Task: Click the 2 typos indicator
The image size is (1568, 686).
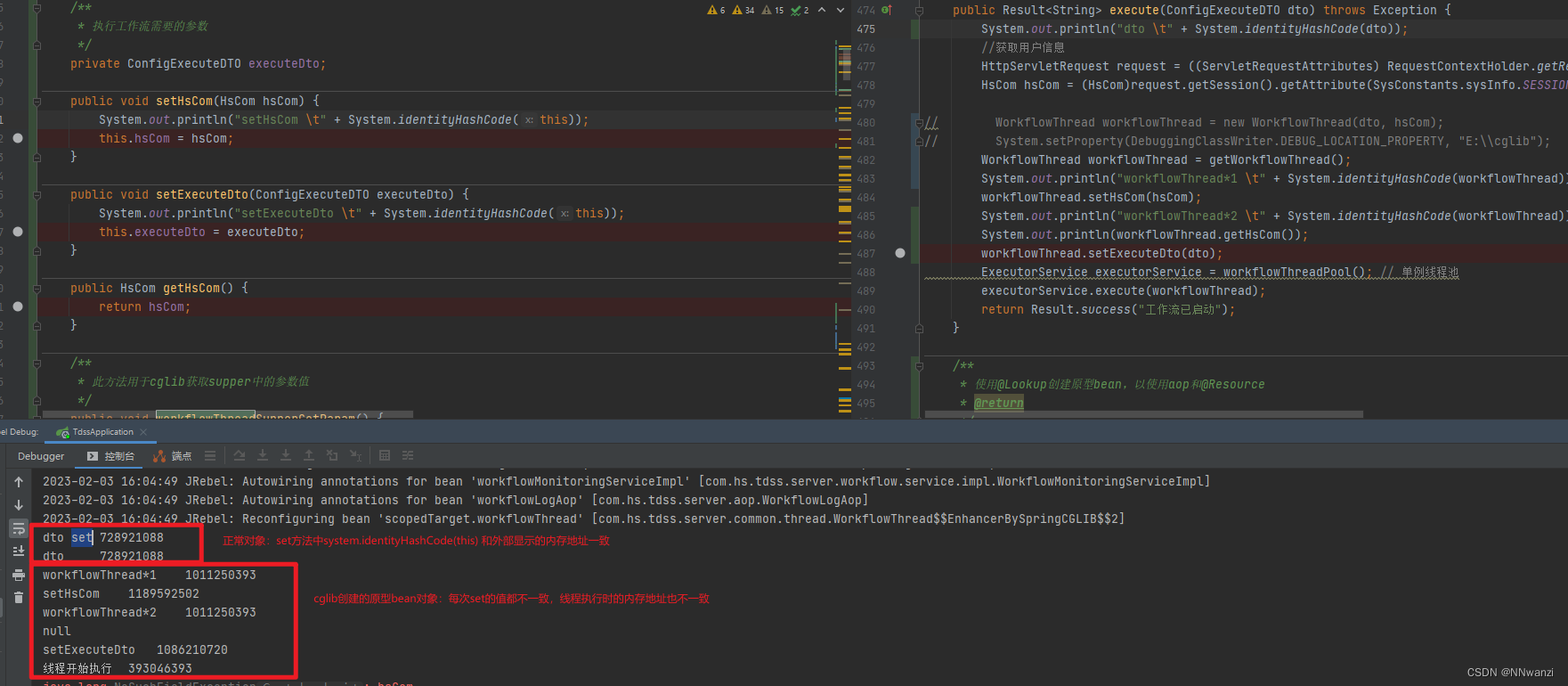Action: tap(800, 10)
